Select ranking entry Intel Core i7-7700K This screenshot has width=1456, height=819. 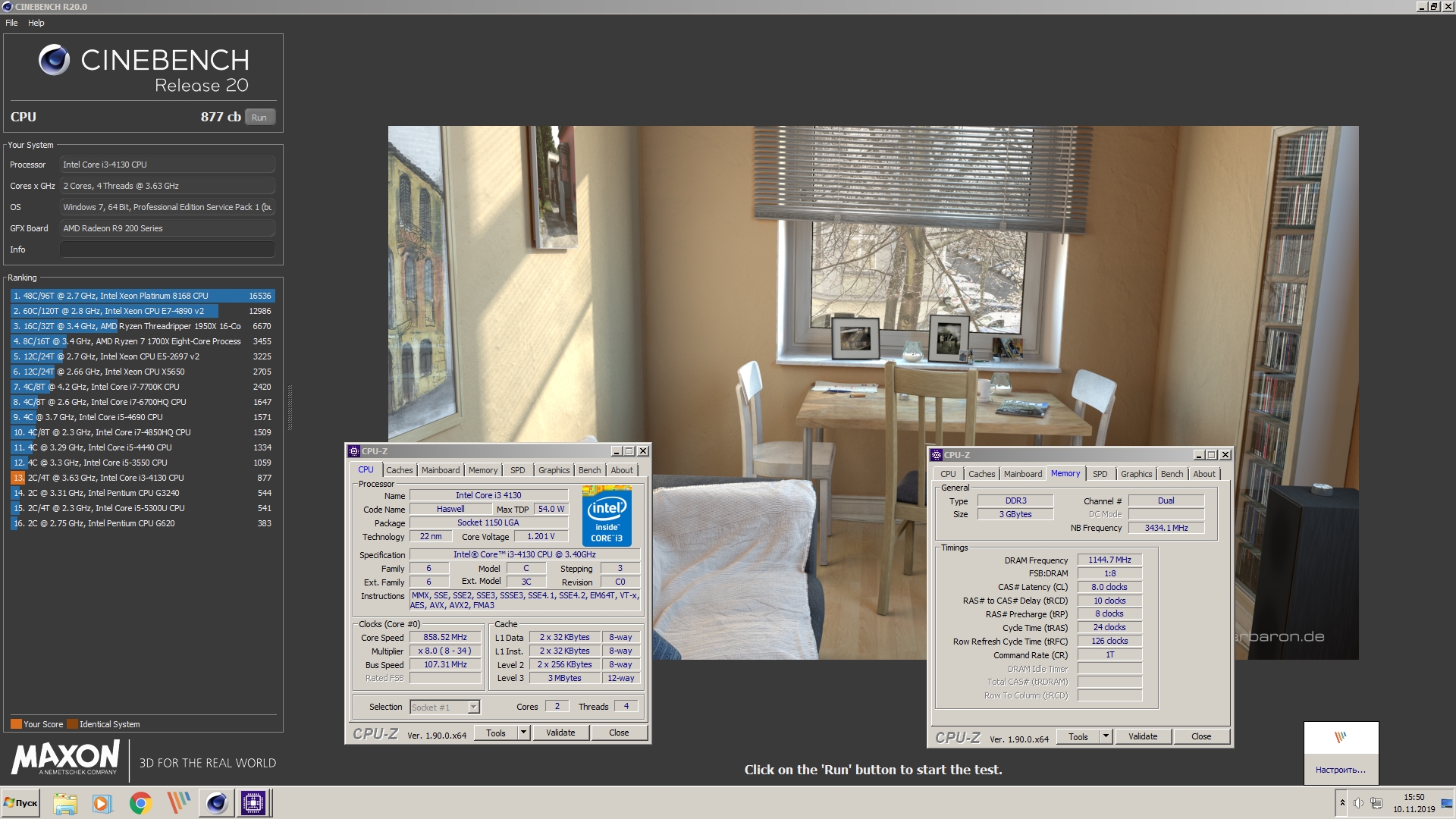pyautogui.click(x=143, y=387)
